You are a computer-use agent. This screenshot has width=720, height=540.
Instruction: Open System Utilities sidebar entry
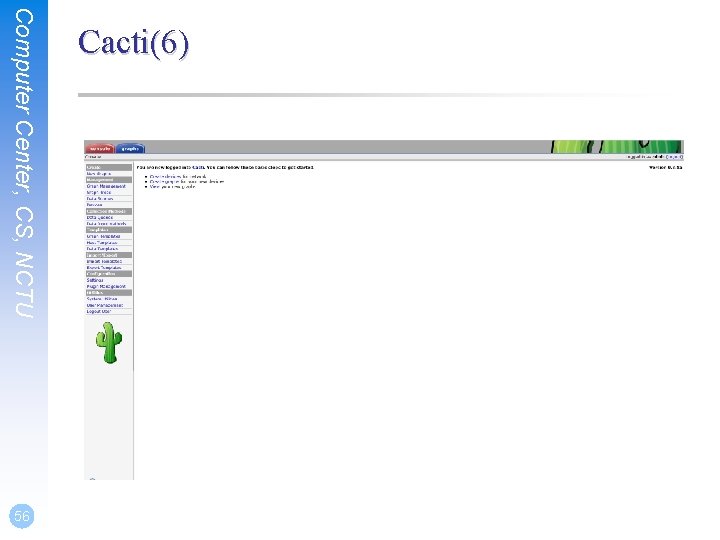click(x=102, y=299)
